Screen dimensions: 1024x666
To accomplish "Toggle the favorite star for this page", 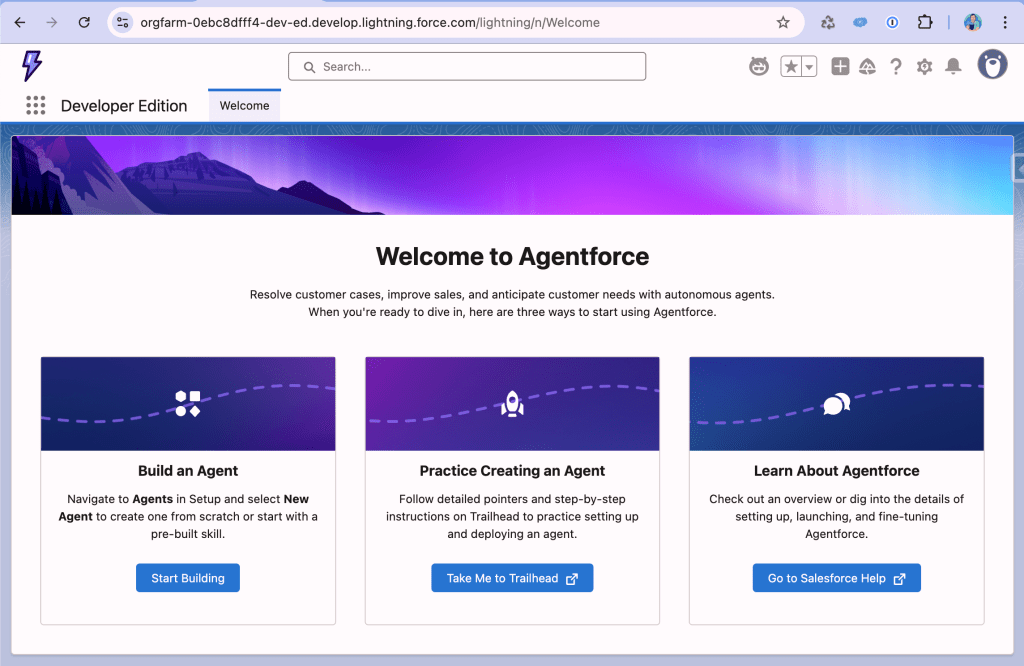I will pyautogui.click(x=793, y=65).
